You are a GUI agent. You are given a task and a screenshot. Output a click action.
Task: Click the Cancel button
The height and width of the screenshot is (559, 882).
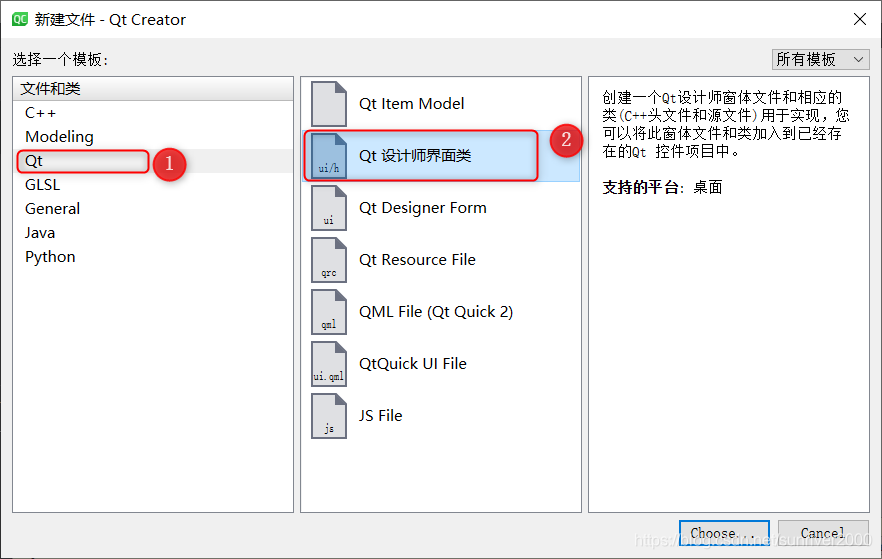point(823,533)
